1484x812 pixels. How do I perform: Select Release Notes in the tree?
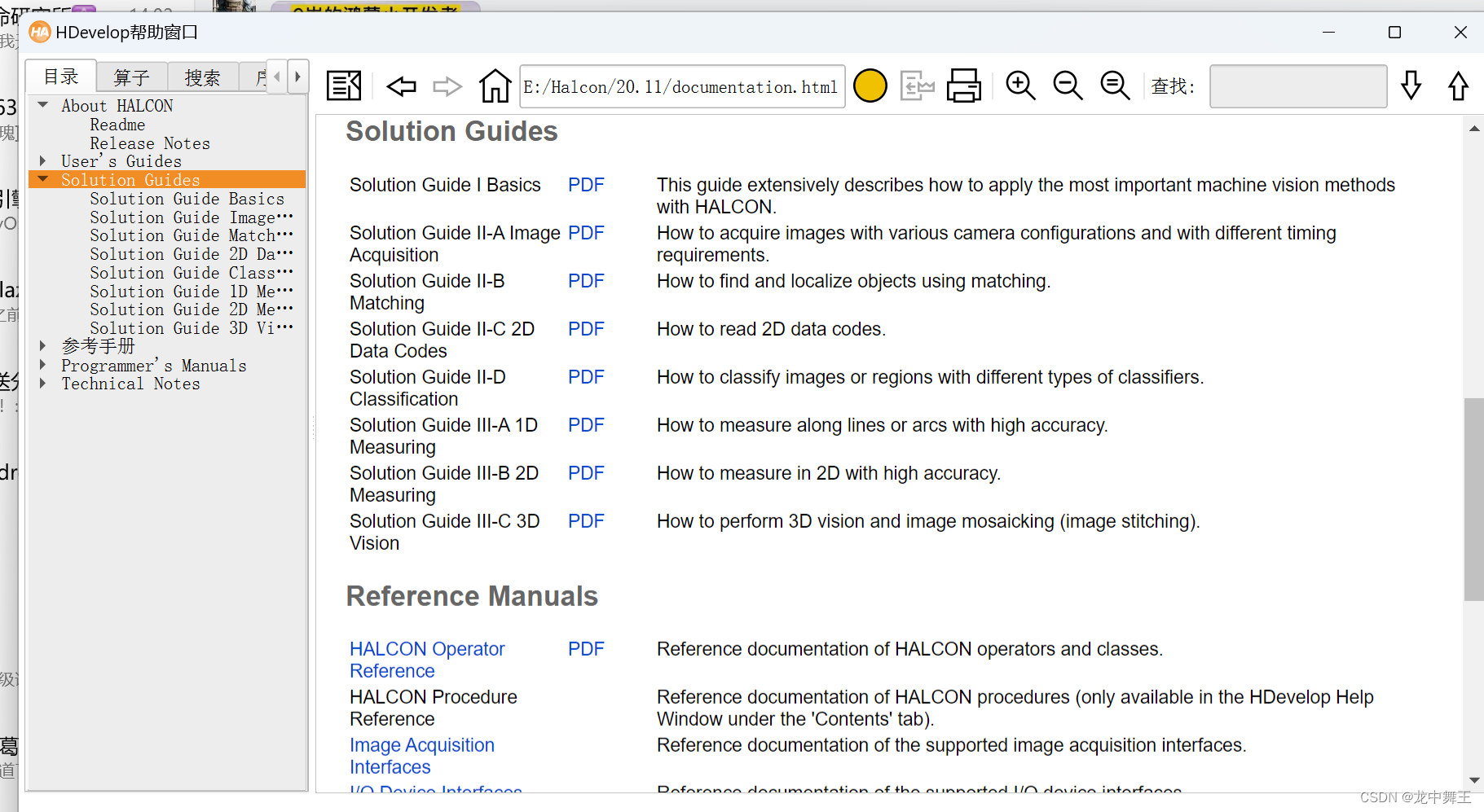coord(150,143)
